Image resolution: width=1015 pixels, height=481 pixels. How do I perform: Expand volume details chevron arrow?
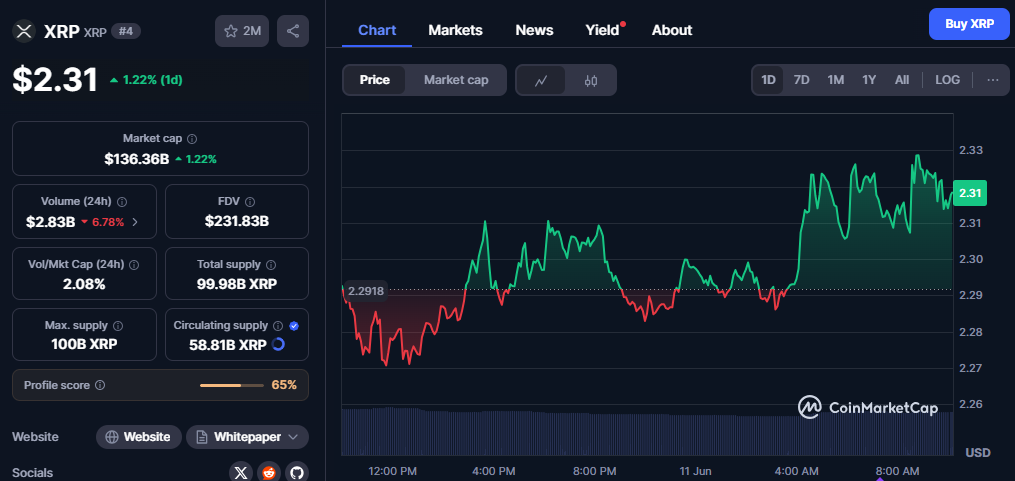point(135,222)
